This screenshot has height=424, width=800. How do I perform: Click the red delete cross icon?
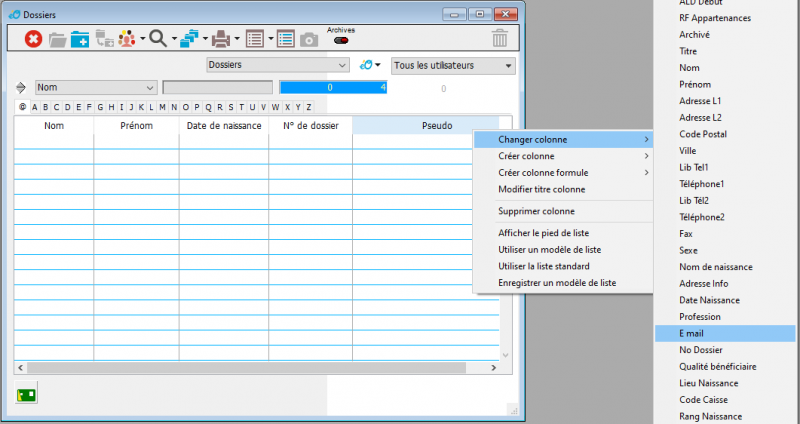[x=33, y=39]
